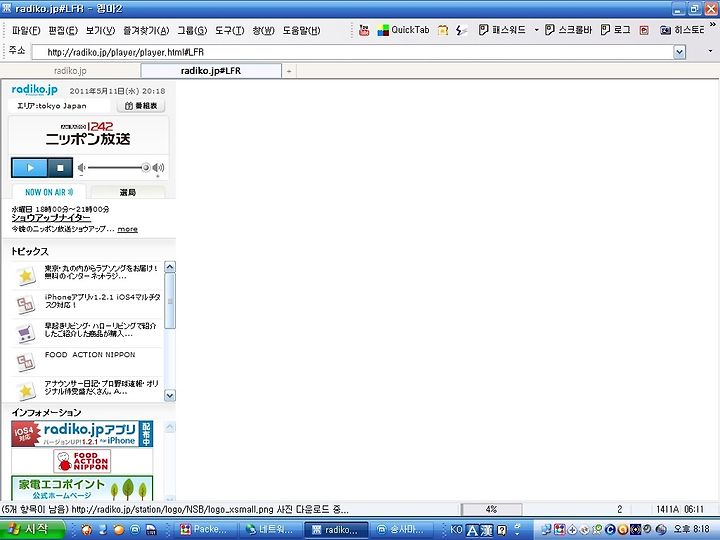The width and height of the screenshot is (720, 540).
Task: Click the lightning bolt toolbar icon
Action: 461,30
